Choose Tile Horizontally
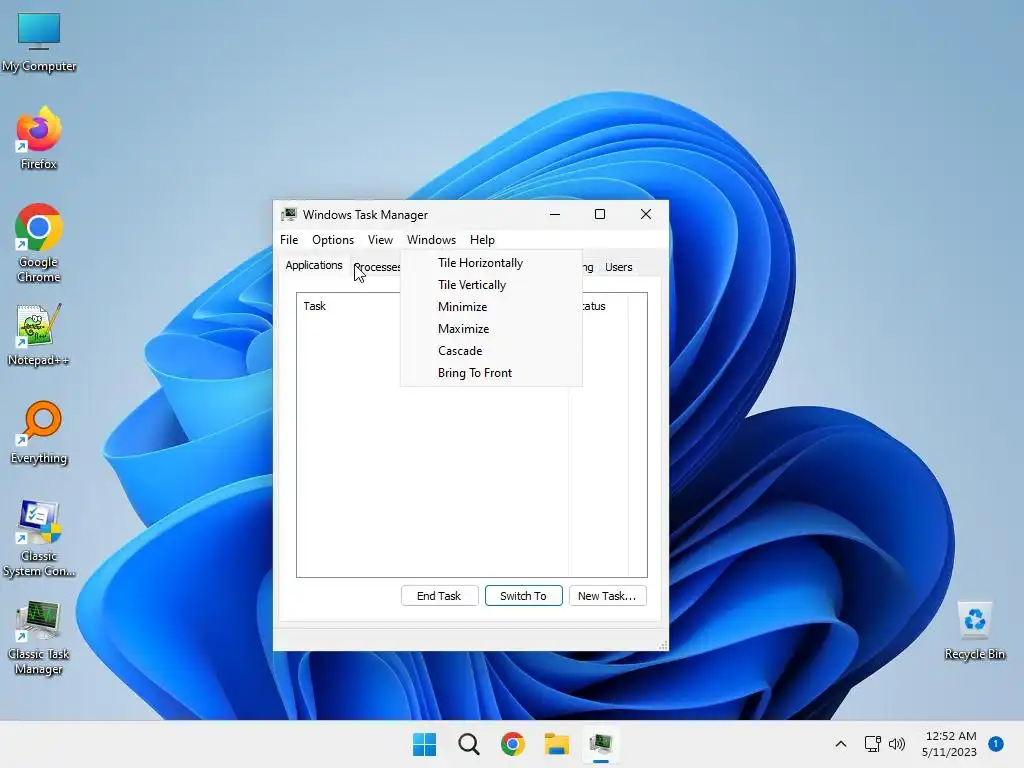 491,263
